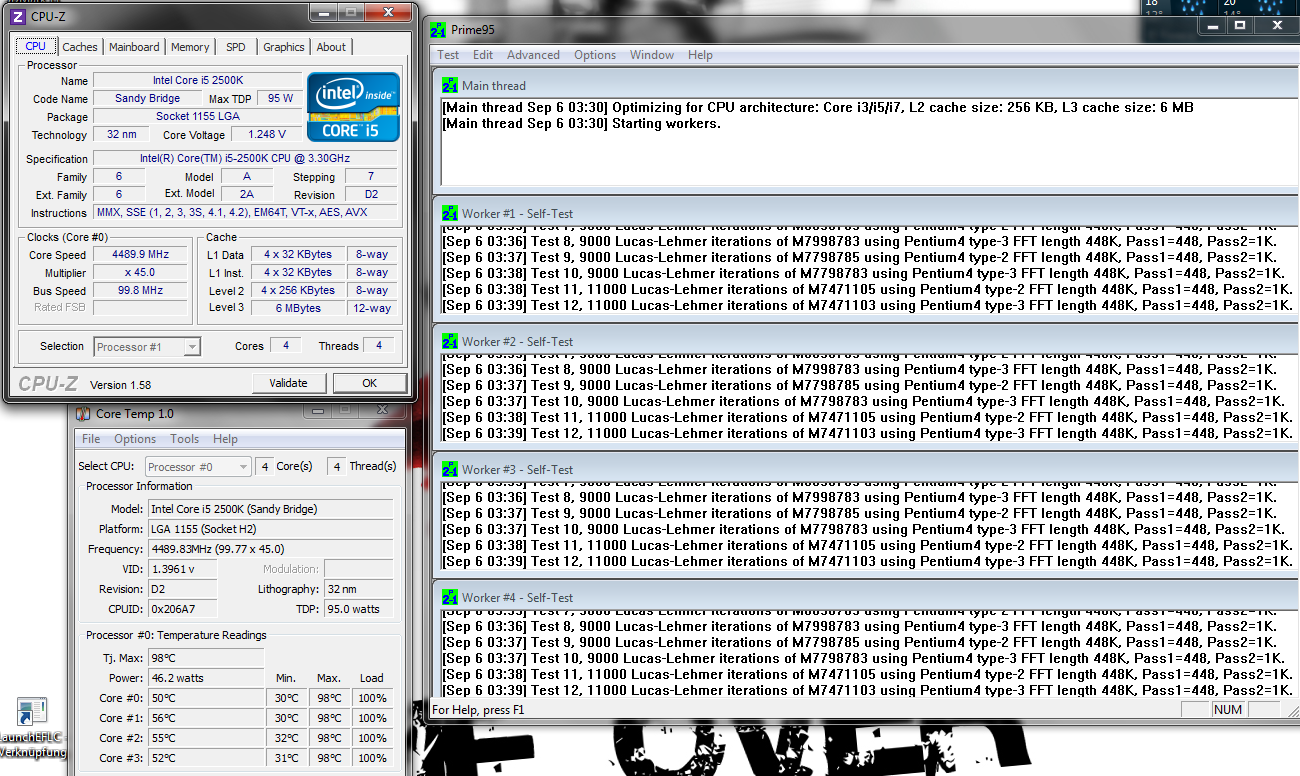Click the Core #3 temperature '52°C'
1300x776 pixels.
[x=206, y=758]
